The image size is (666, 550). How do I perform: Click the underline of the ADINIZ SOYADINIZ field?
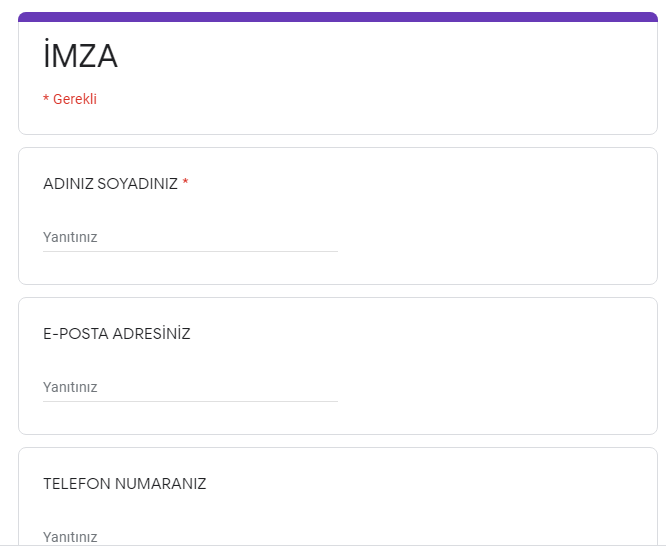[190, 252]
